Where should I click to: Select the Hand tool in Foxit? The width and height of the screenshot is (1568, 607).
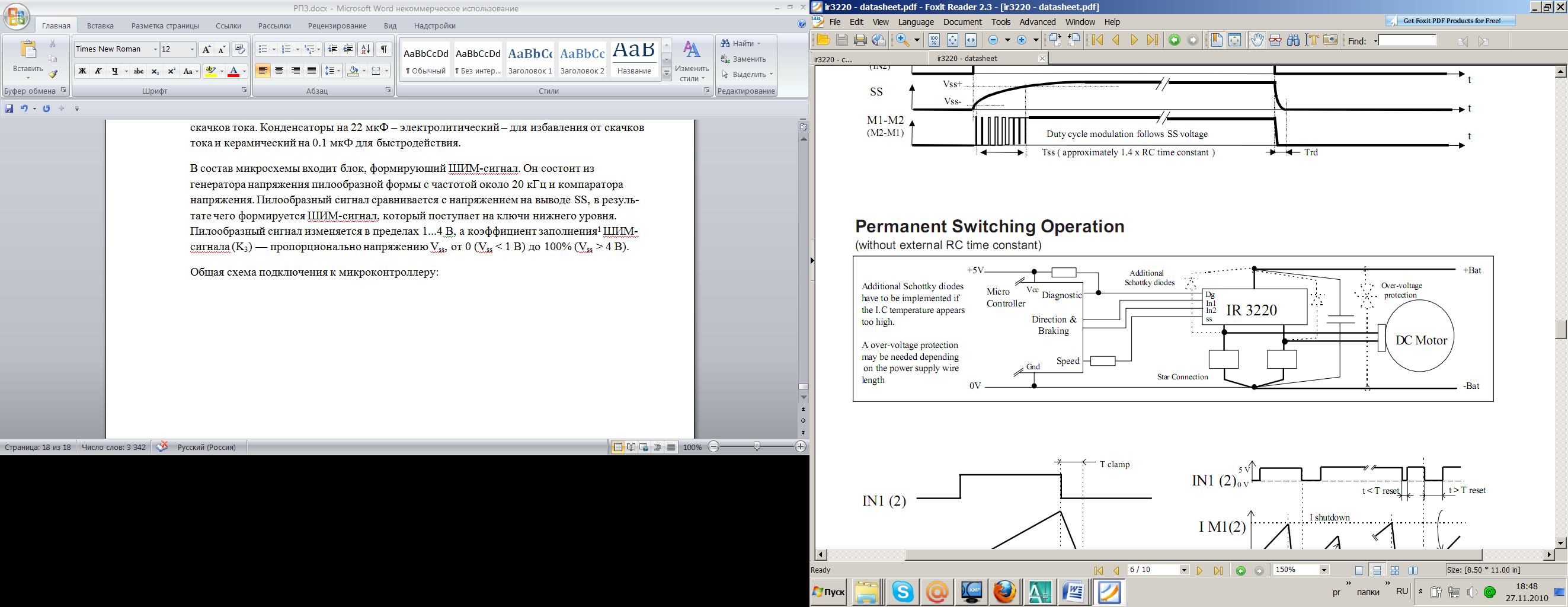[1257, 40]
